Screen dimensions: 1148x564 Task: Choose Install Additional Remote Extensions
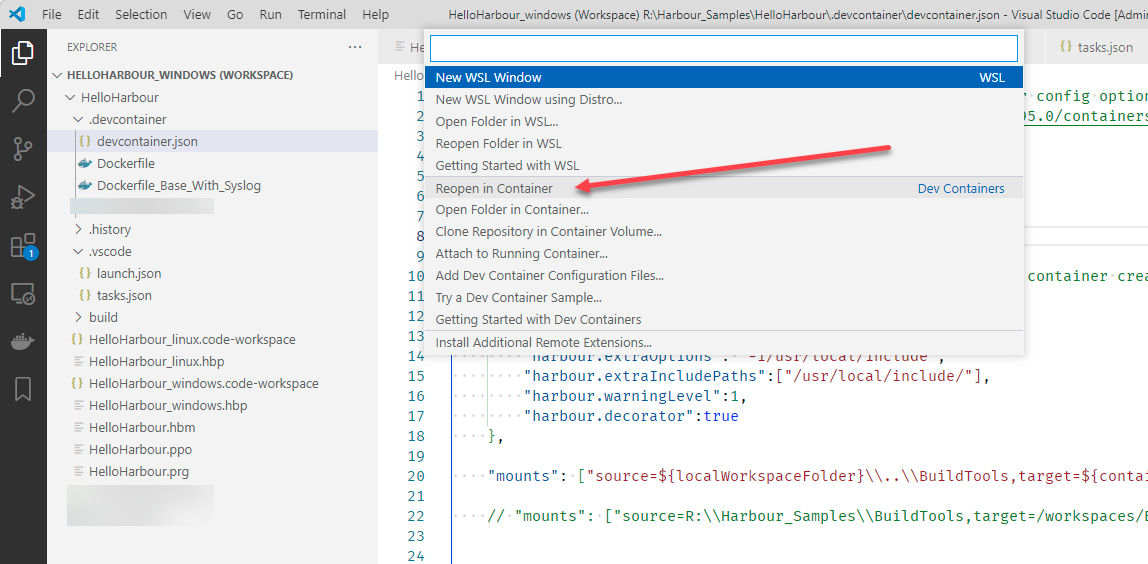pyautogui.click(x=543, y=342)
